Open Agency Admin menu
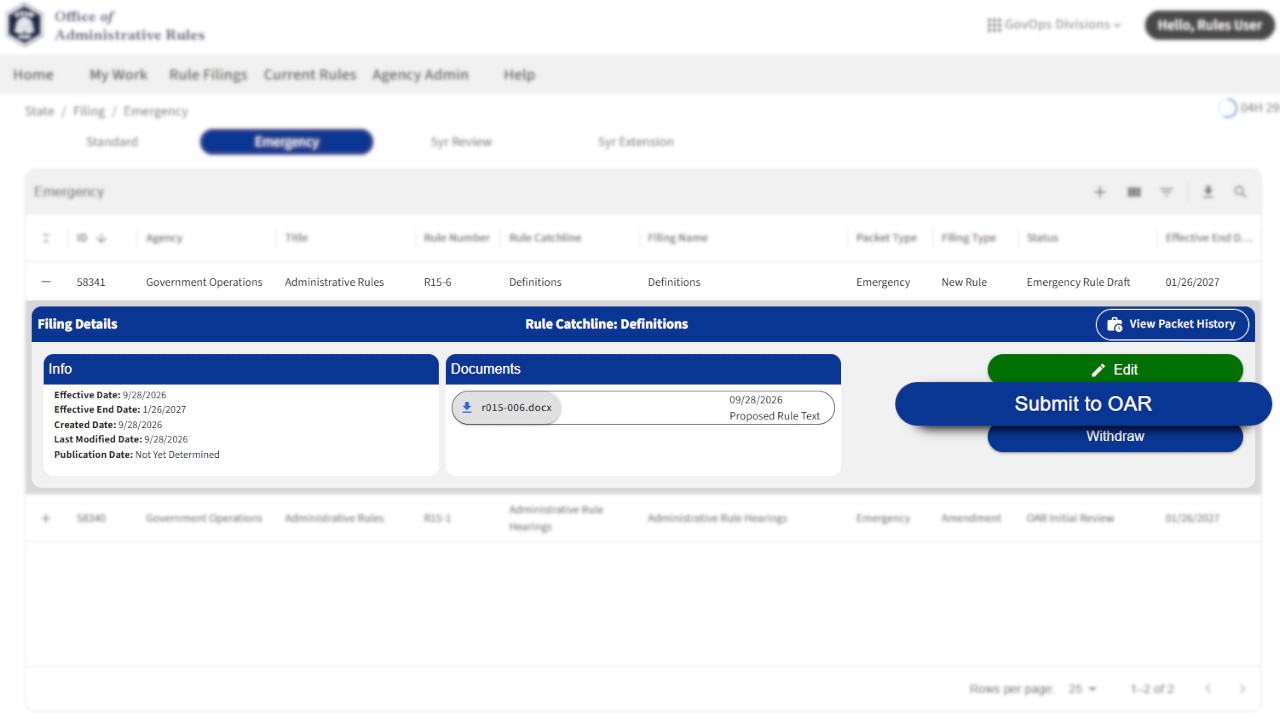 coord(420,74)
